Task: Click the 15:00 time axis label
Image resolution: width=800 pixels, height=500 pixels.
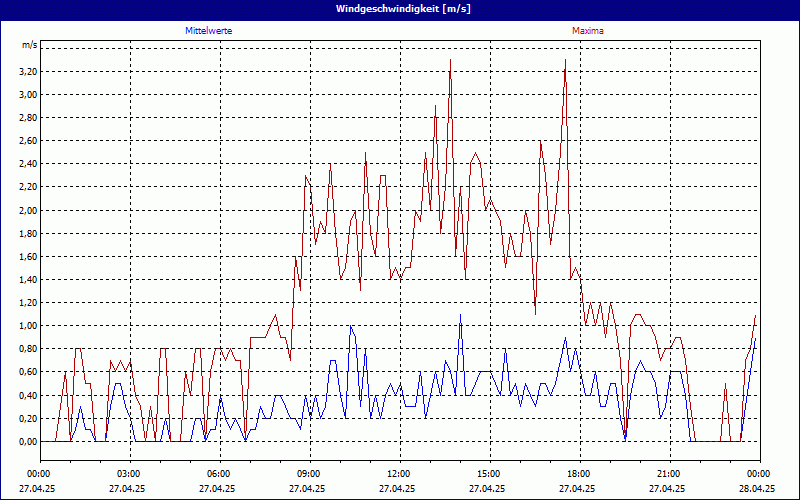Action: 490,474
